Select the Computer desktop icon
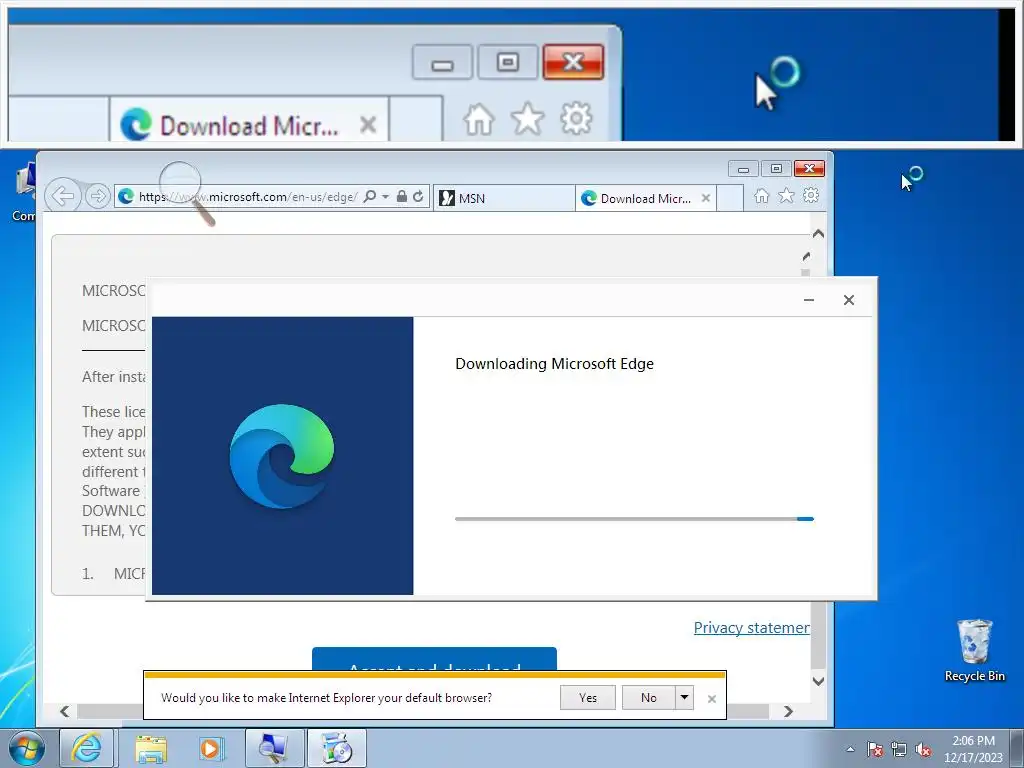Screen dimensions: 1024x768 [x=24, y=193]
